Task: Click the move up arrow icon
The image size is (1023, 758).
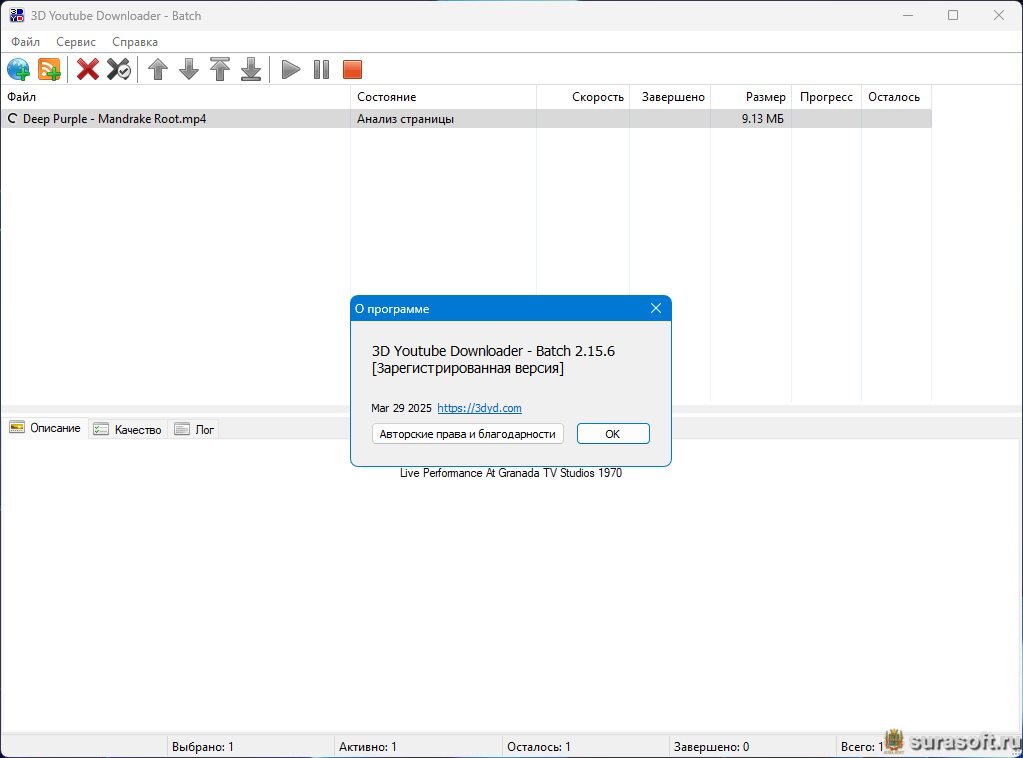Action: coord(158,69)
